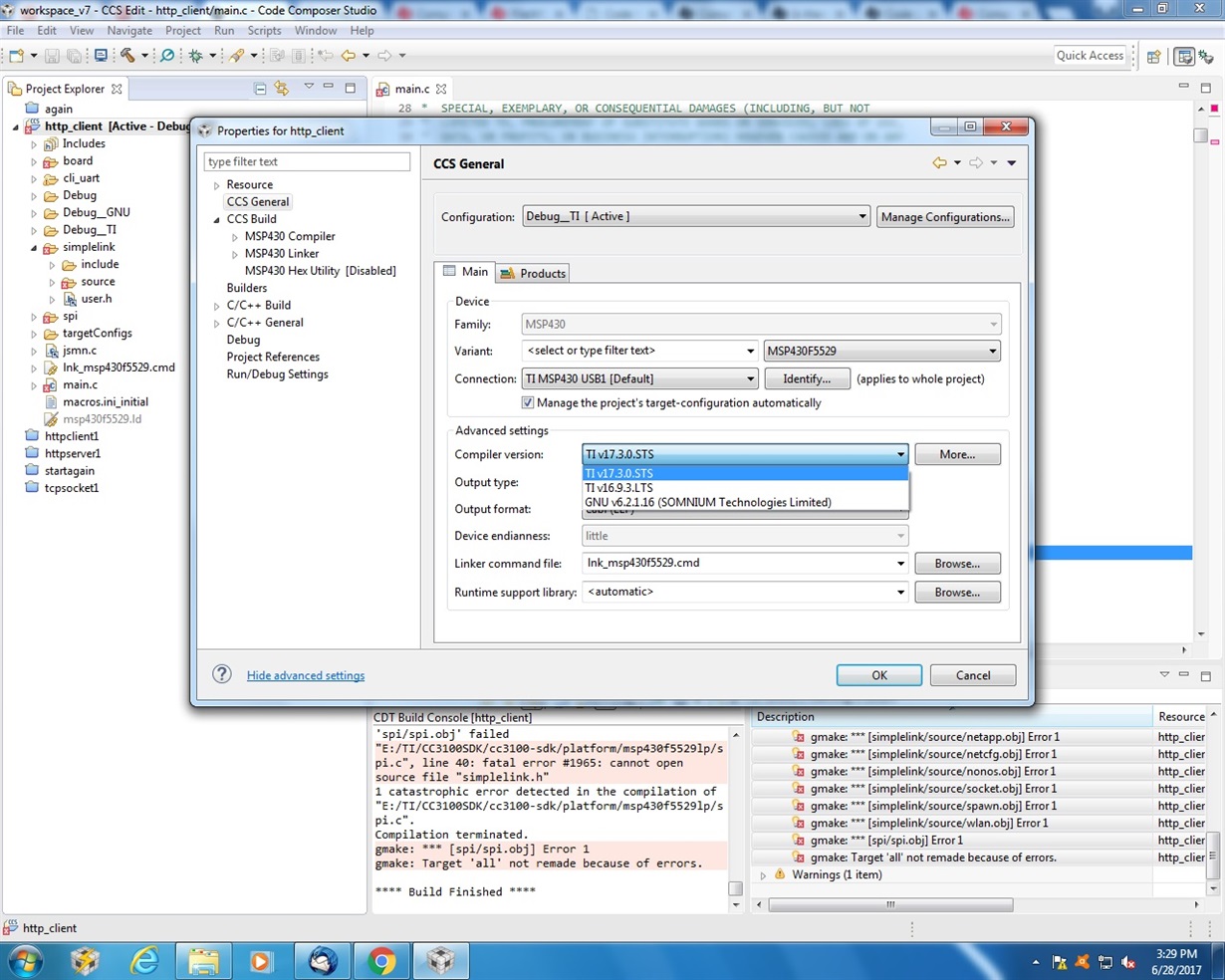The image size is (1225, 980).
Task: Open the Open Perspective icon
Action: click(x=1153, y=57)
